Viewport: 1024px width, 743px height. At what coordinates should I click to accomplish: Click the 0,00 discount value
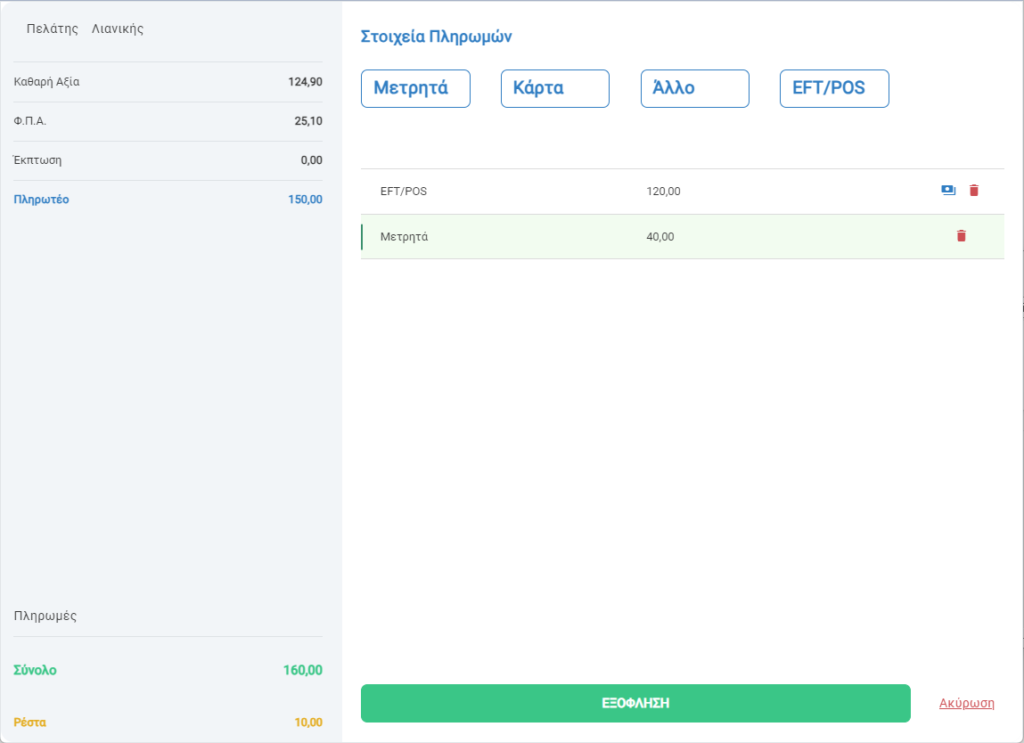pyautogui.click(x=312, y=160)
